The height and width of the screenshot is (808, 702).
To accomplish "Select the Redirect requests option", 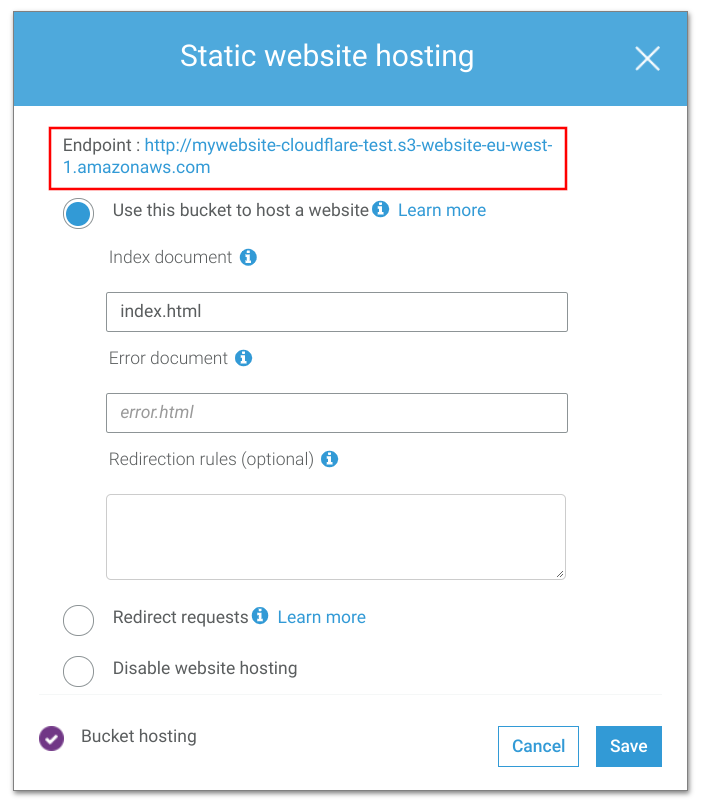I will [78, 620].
